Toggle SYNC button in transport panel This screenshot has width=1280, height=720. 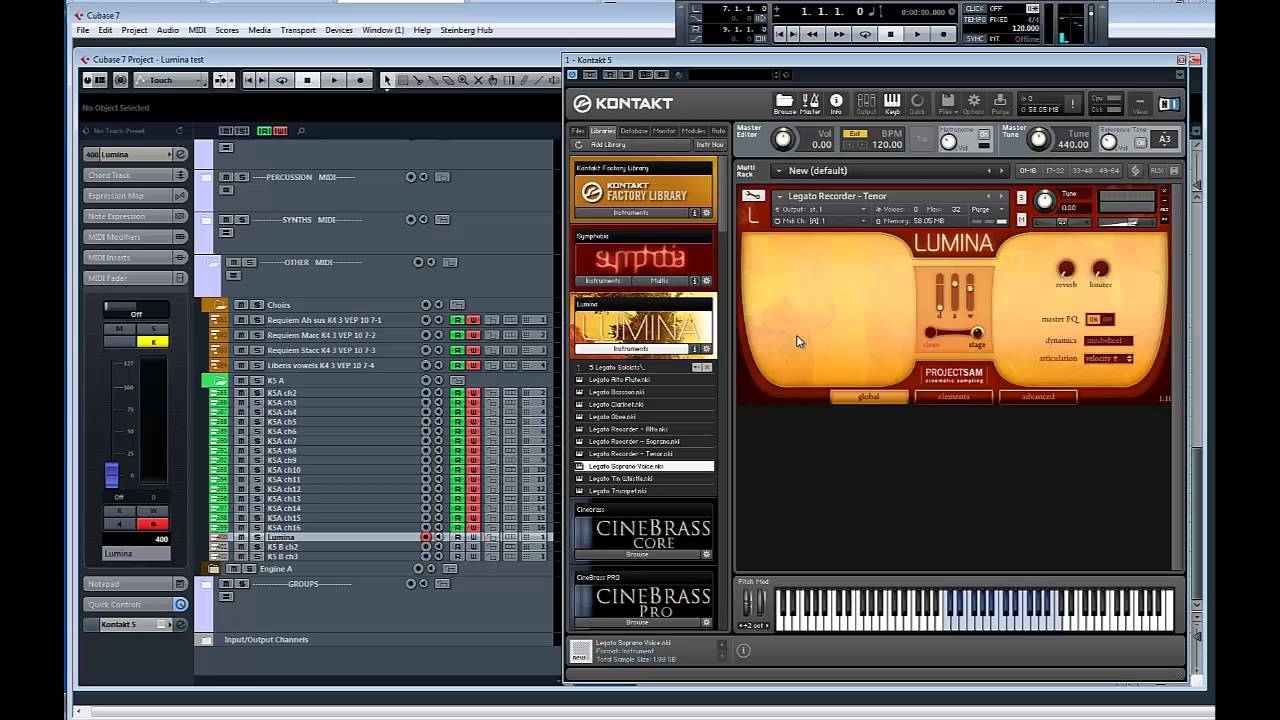pos(975,39)
